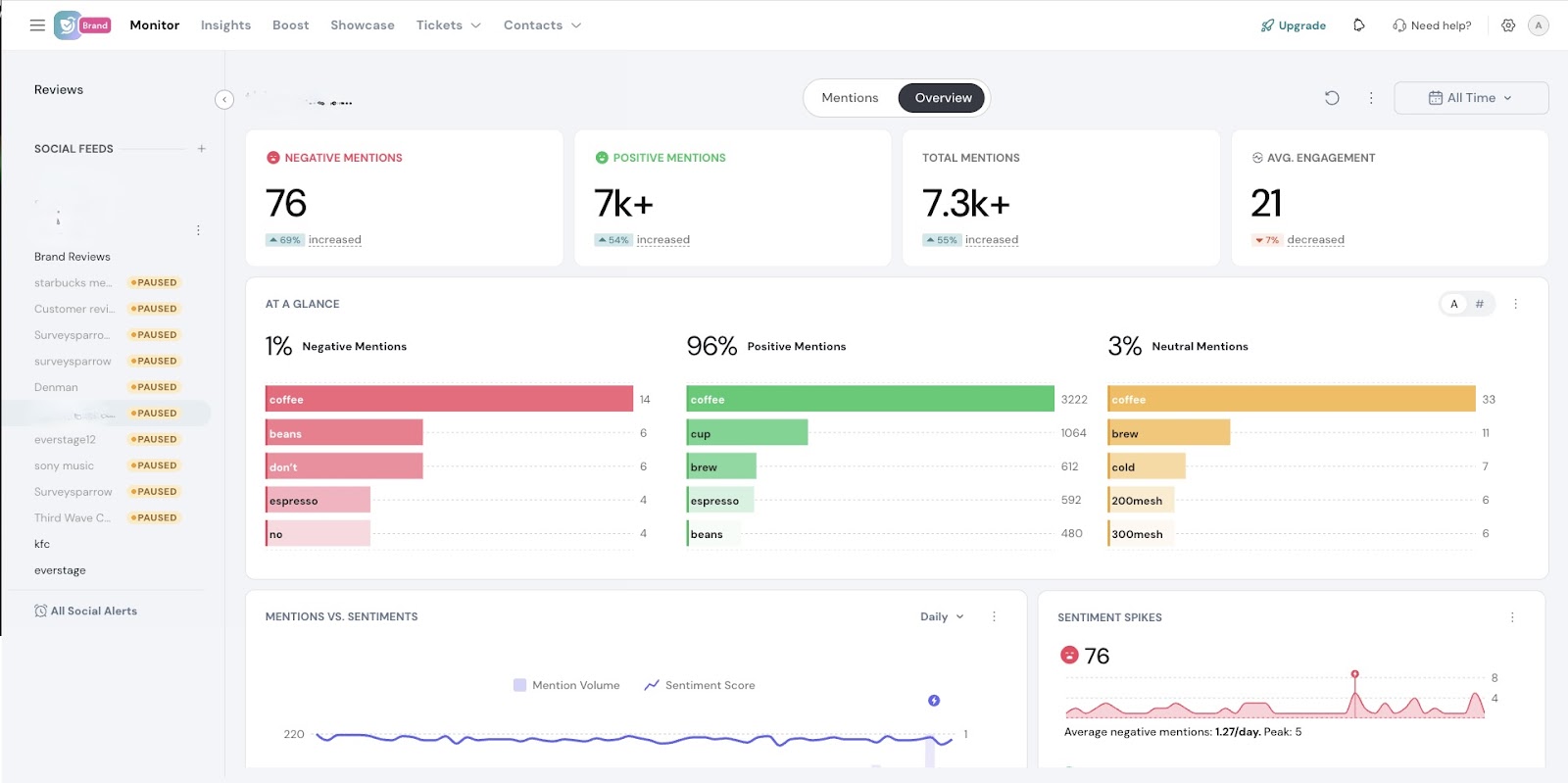The width and height of the screenshot is (1568, 783).
Task: Expand the Daily interval dropdown
Action: 942,617
